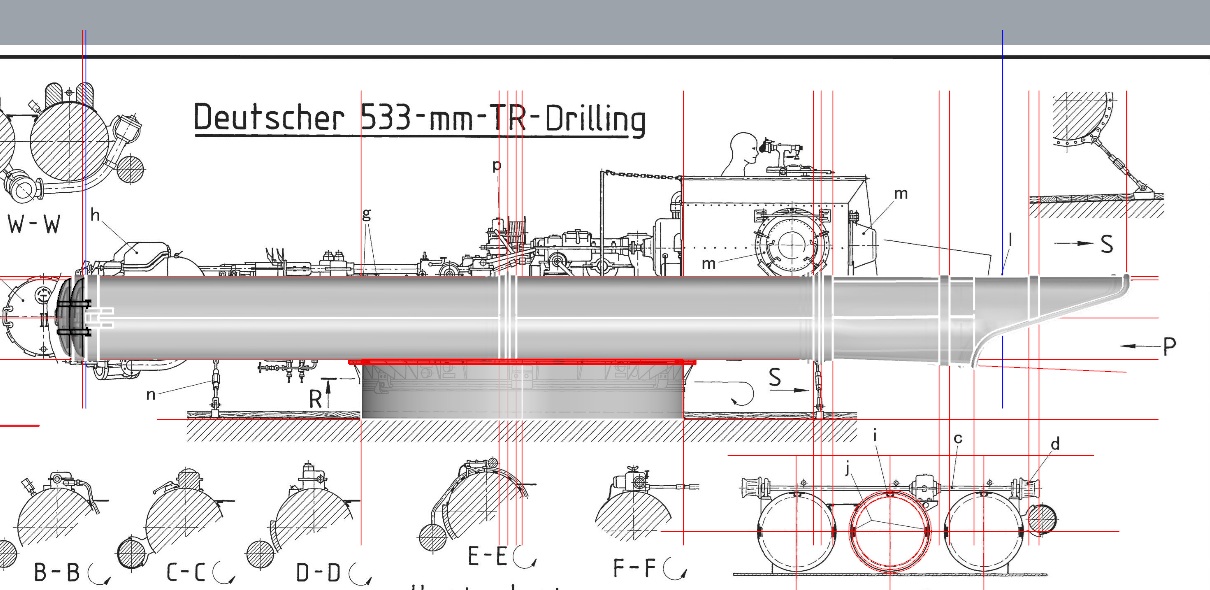The height and width of the screenshot is (590, 1210).
Task: Select the red circle in the front view
Action: pos(888,530)
